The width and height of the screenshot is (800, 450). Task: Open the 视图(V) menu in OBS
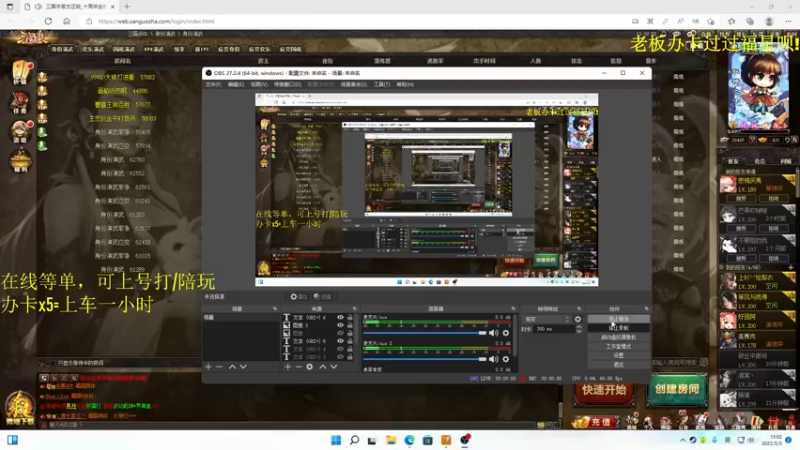tap(259, 84)
